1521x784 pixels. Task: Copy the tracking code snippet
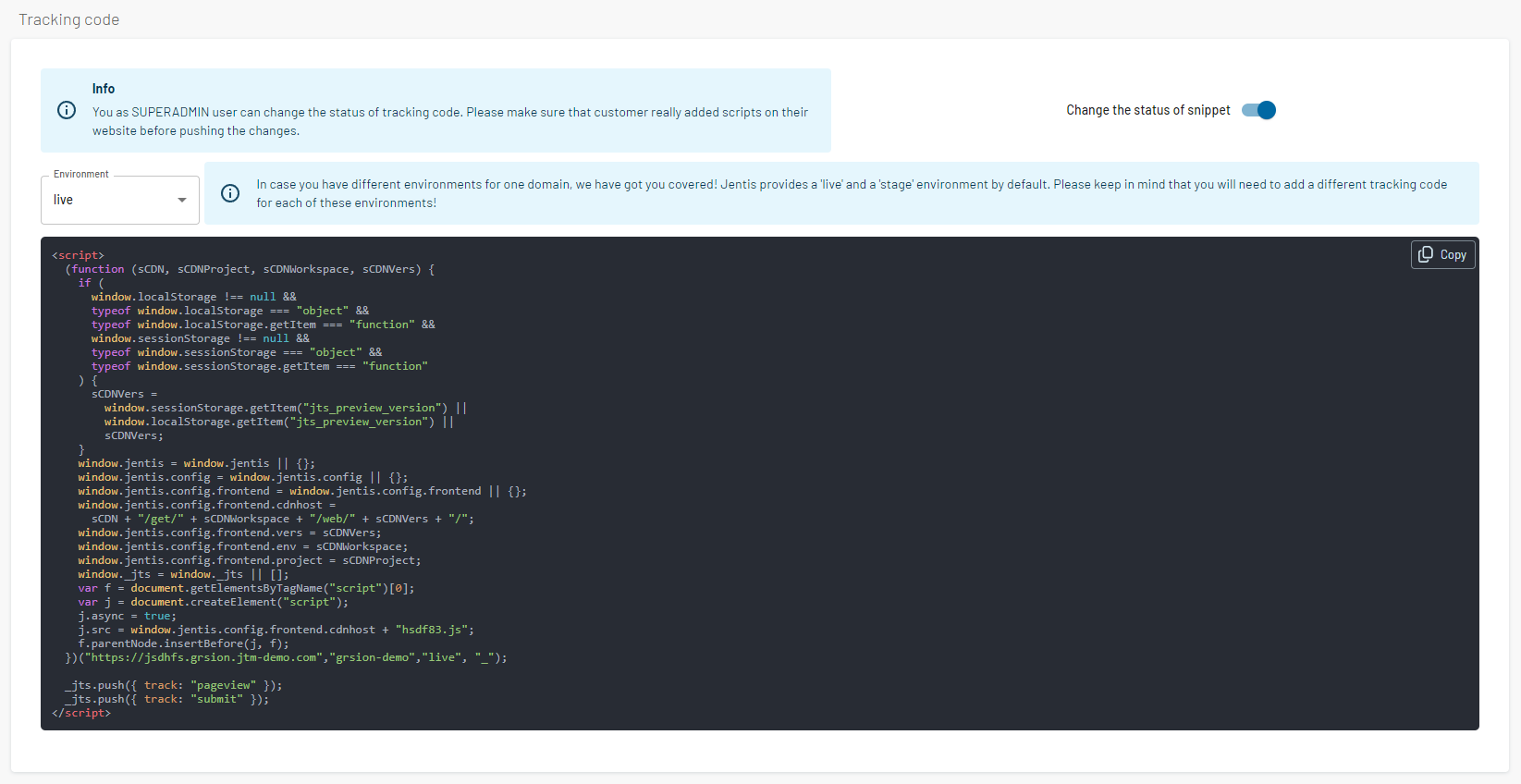(x=1442, y=254)
